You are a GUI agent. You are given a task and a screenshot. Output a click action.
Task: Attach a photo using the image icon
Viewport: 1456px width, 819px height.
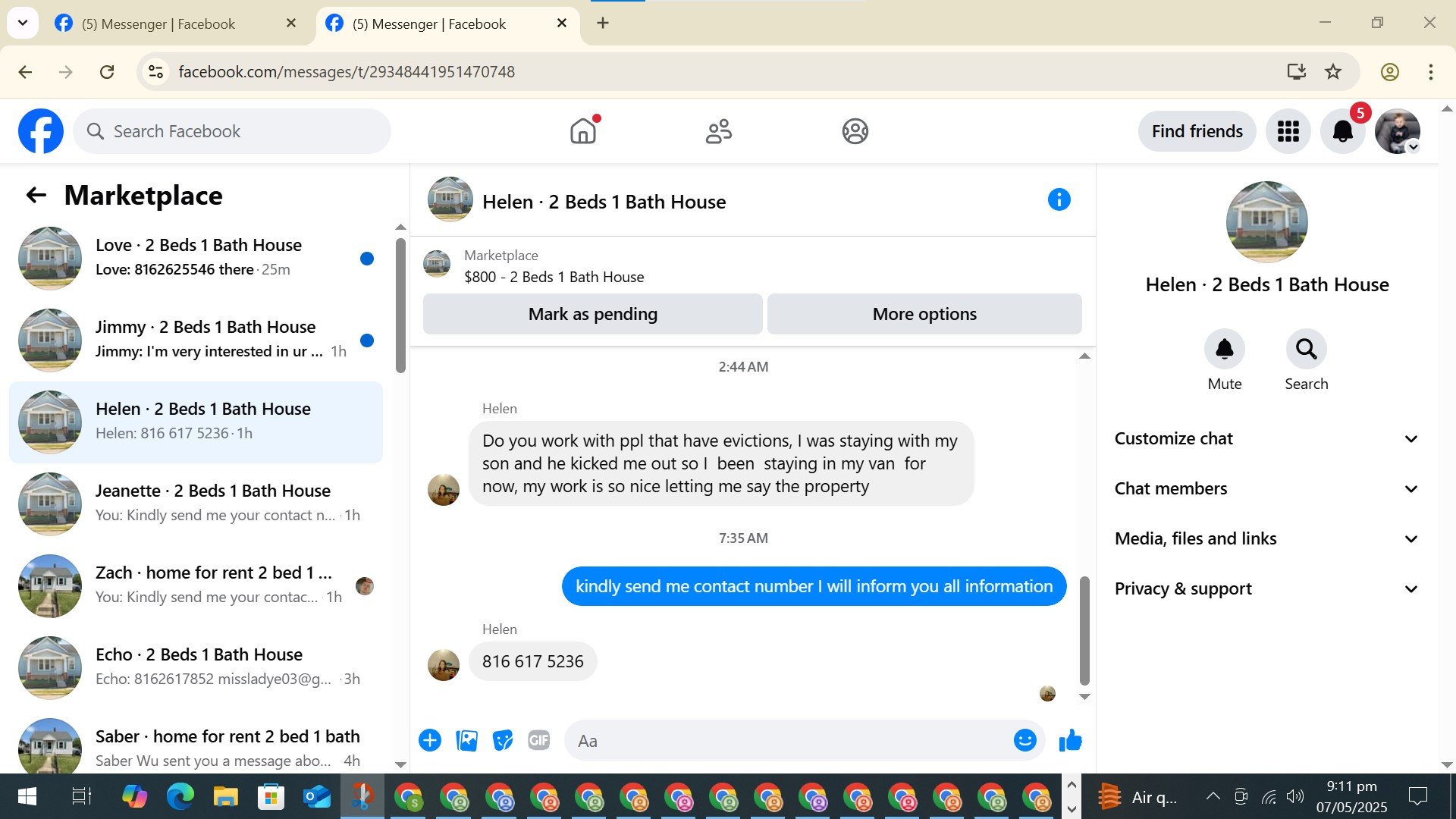point(466,740)
